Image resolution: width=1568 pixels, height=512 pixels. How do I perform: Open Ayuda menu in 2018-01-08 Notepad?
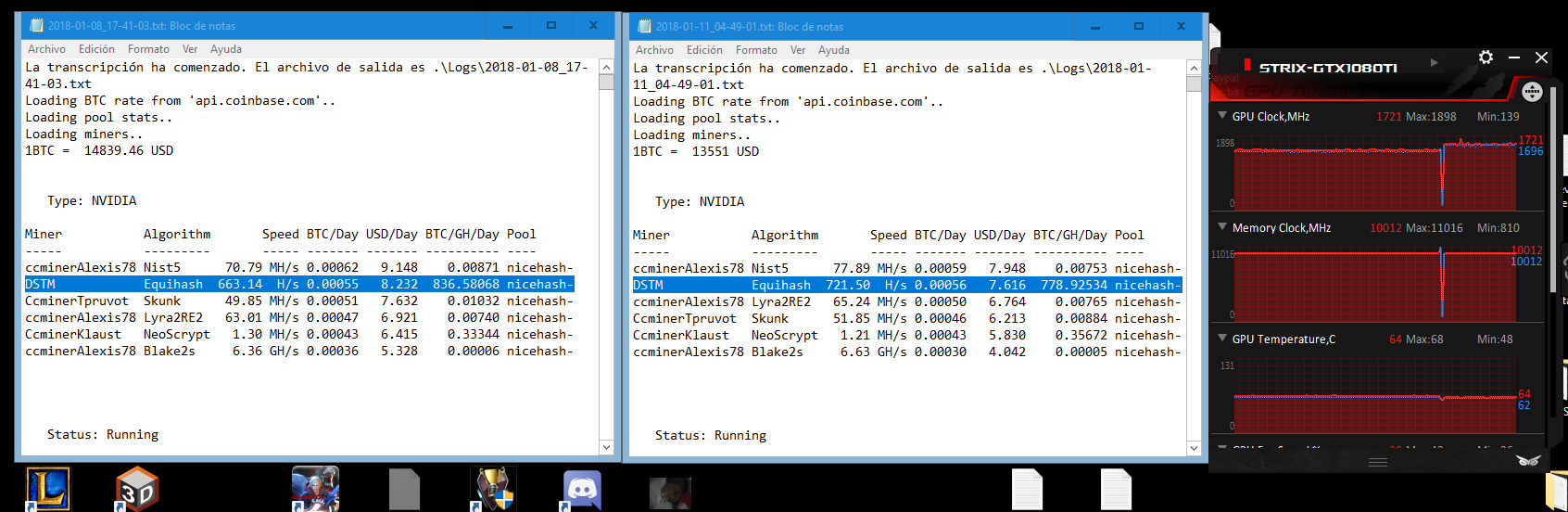point(226,49)
